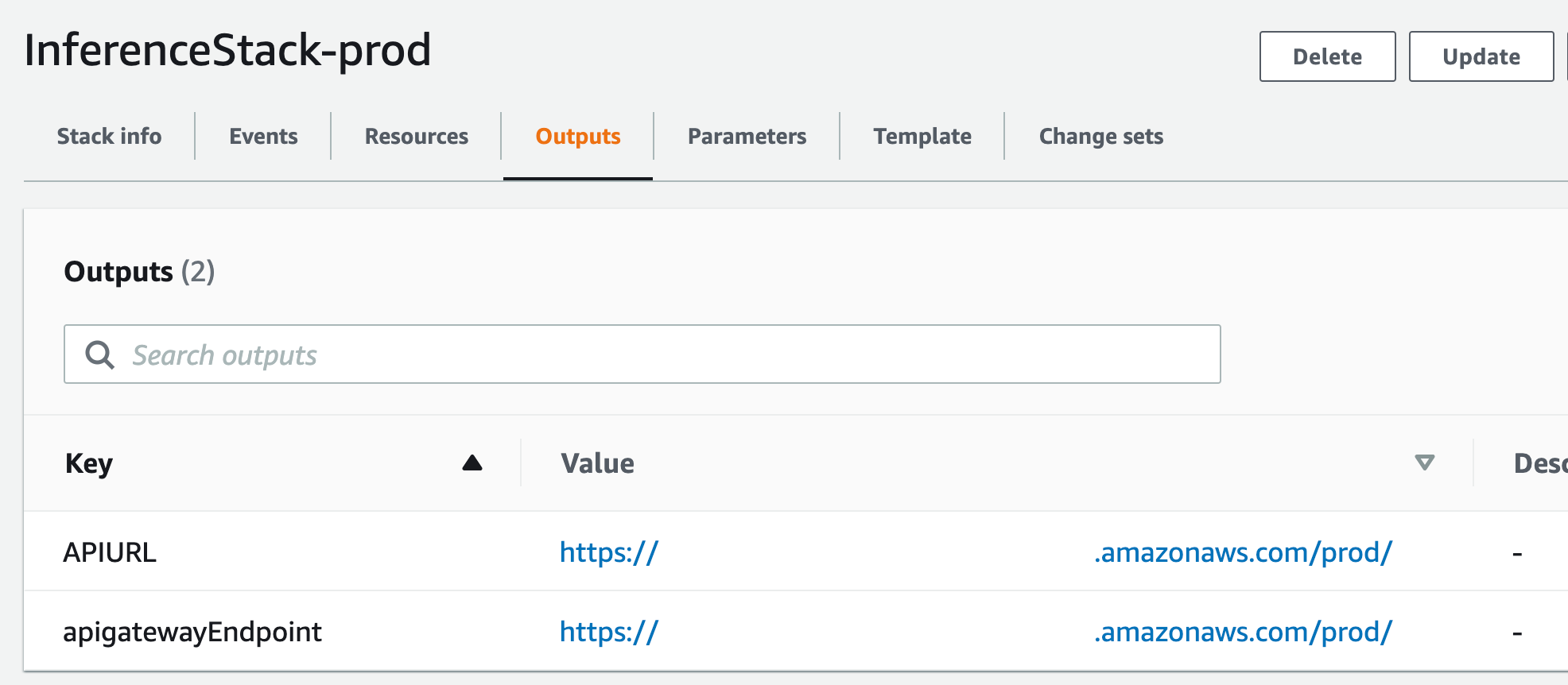
Task: View the Template tab
Action: click(922, 137)
